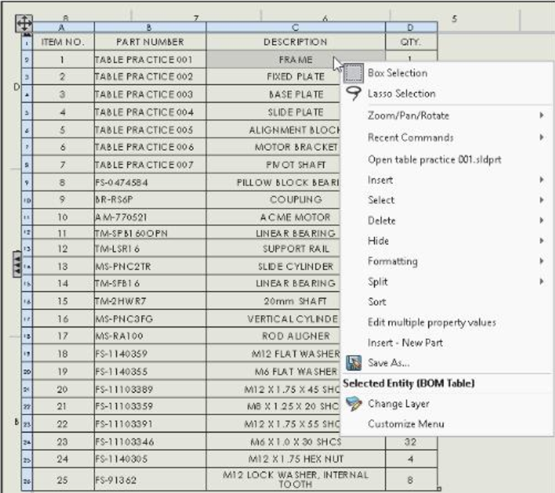
Task: Click the table split handle on left edge
Action: click(17, 264)
